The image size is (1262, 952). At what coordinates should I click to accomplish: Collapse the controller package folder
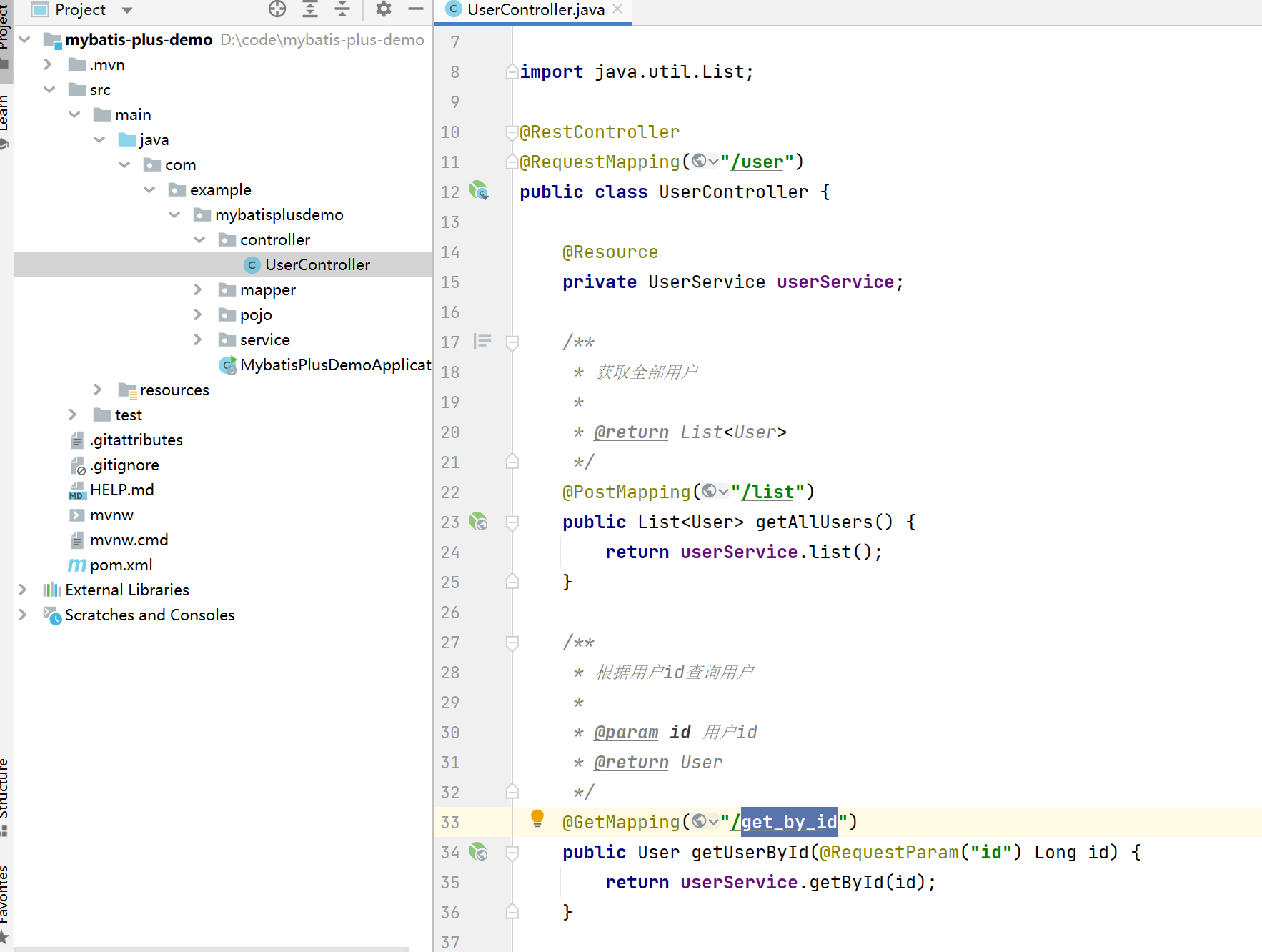coord(199,239)
